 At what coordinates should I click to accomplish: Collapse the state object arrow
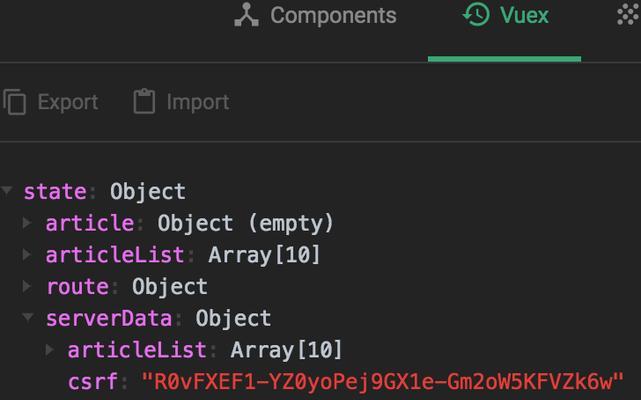pos(7,190)
